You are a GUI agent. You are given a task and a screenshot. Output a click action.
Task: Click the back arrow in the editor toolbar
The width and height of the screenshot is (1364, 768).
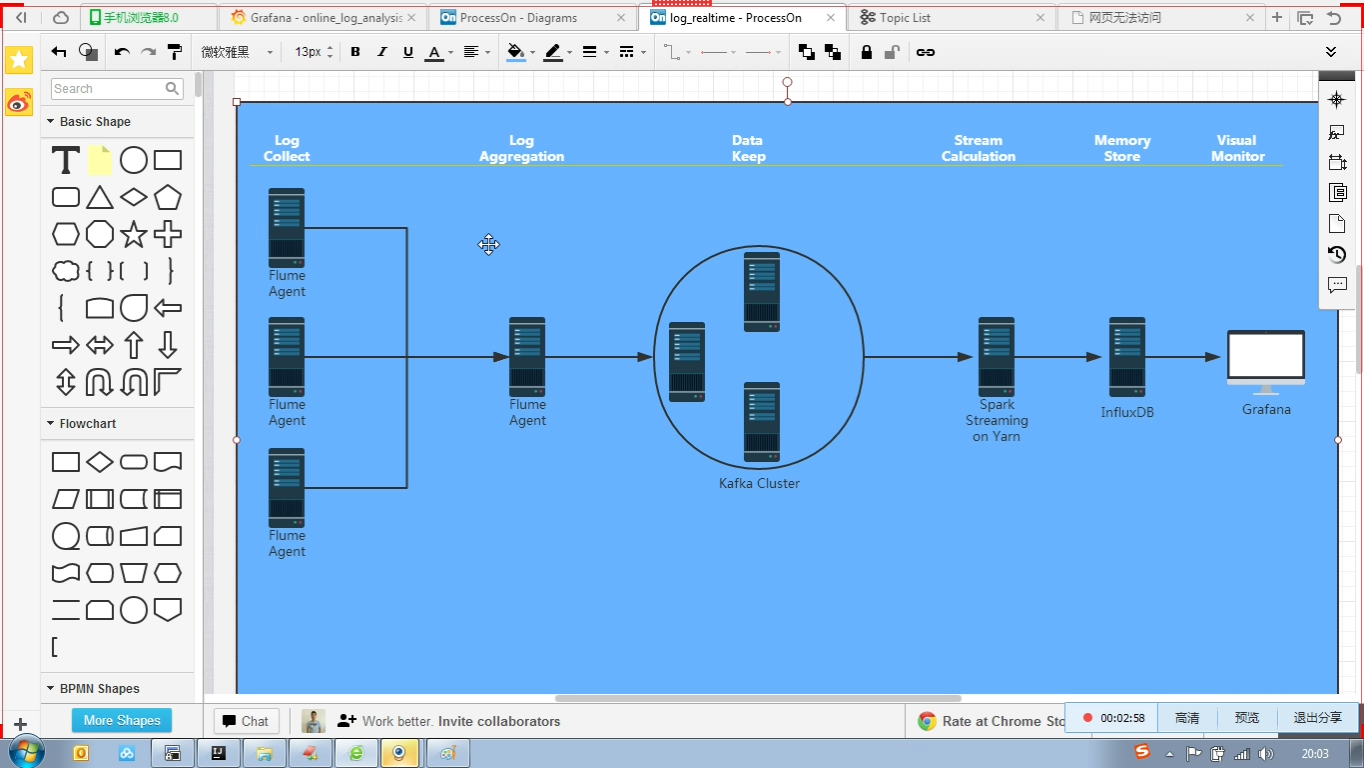pyautogui.click(x=59, y=52)
